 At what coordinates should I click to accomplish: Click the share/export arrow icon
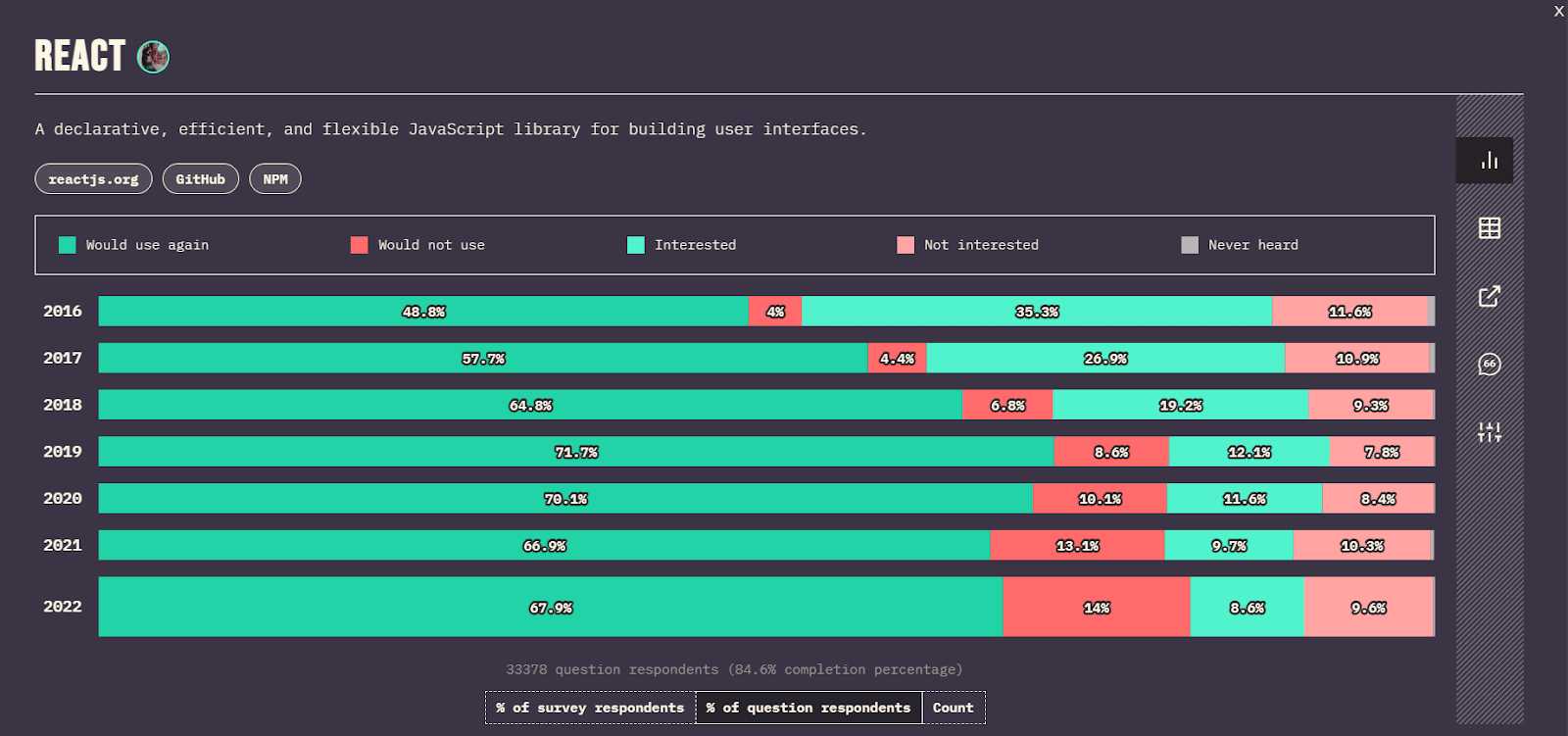(x=1489, y=296)
